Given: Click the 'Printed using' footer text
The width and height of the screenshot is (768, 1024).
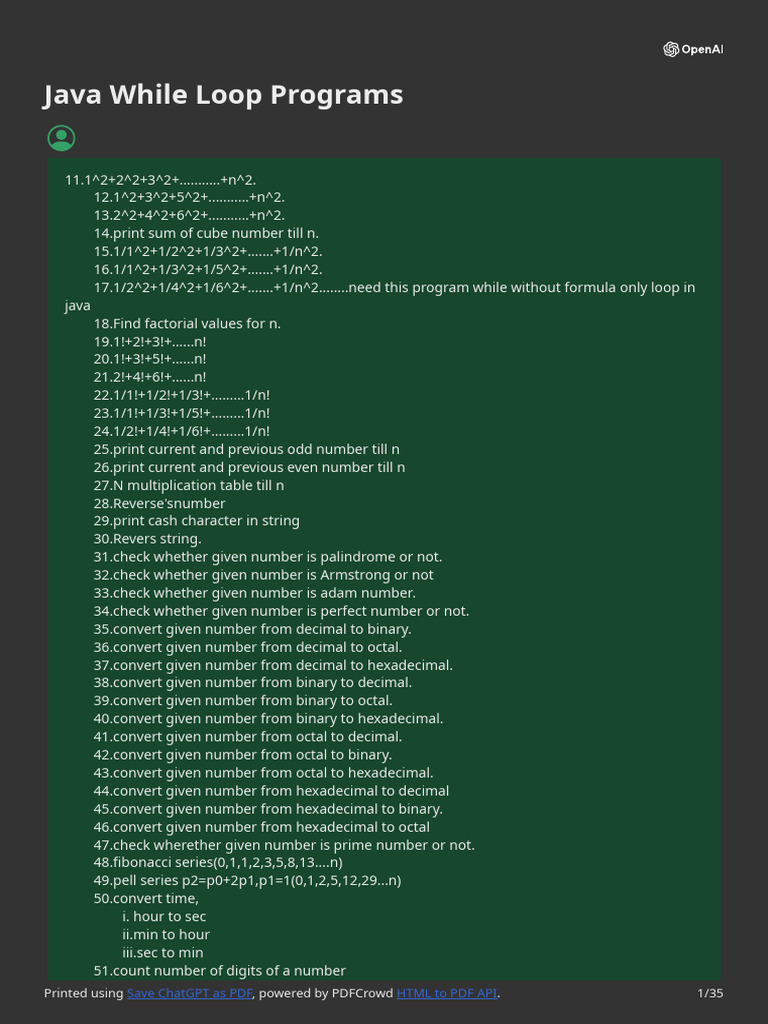Looking at the screenshot, I should pos(84,993).
